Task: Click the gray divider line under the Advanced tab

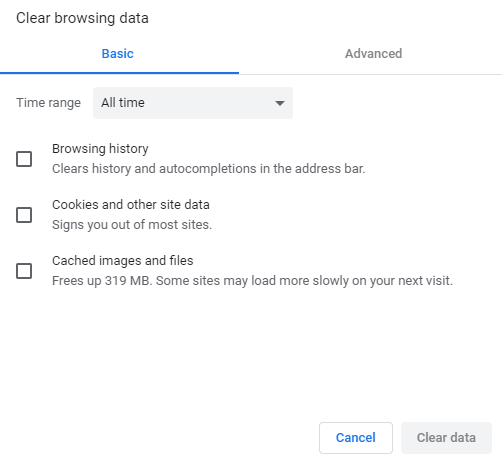Action: point(370,74)
